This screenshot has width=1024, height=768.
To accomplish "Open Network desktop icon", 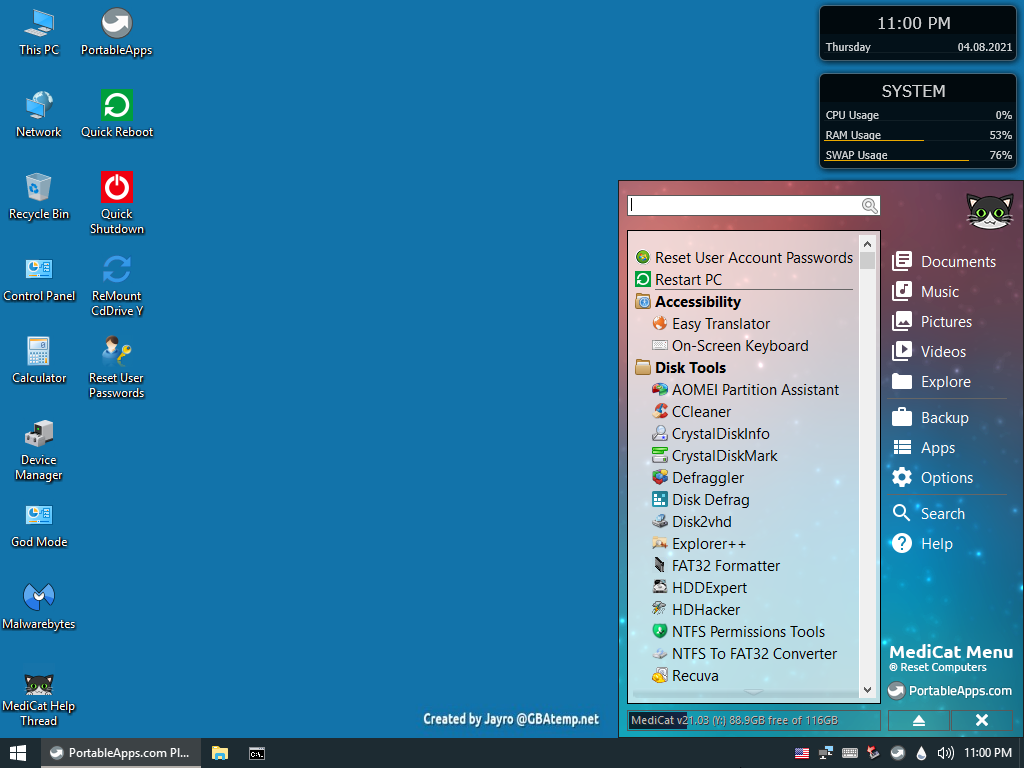I will click(39, 115).
